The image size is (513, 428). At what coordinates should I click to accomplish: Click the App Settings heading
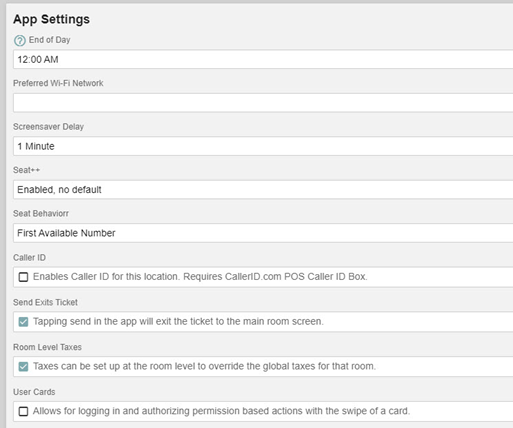(x=51, y=19)
